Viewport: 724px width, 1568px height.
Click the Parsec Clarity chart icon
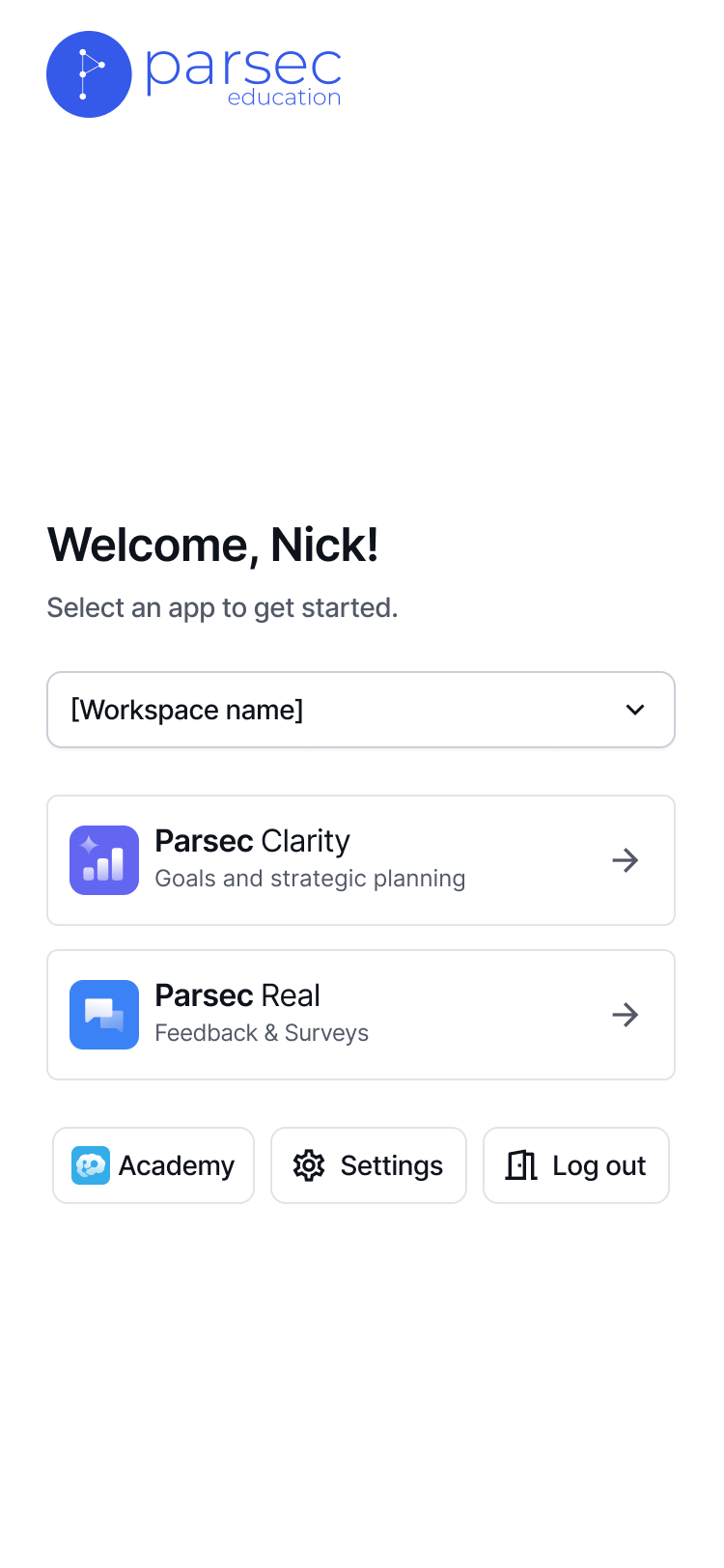[x=104, y=860]
